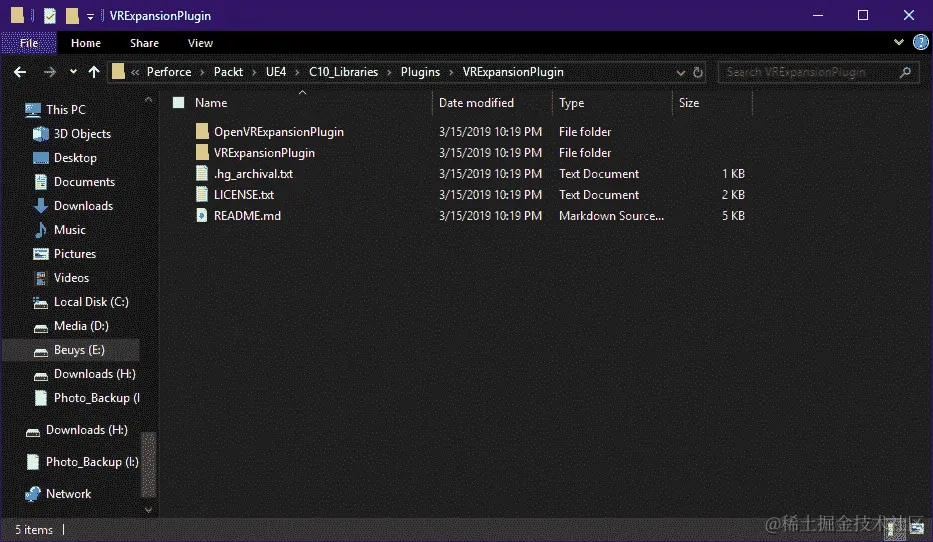
Task: Sort by the Date modified column
Action: pyautogui.click(x=476, y=103)
